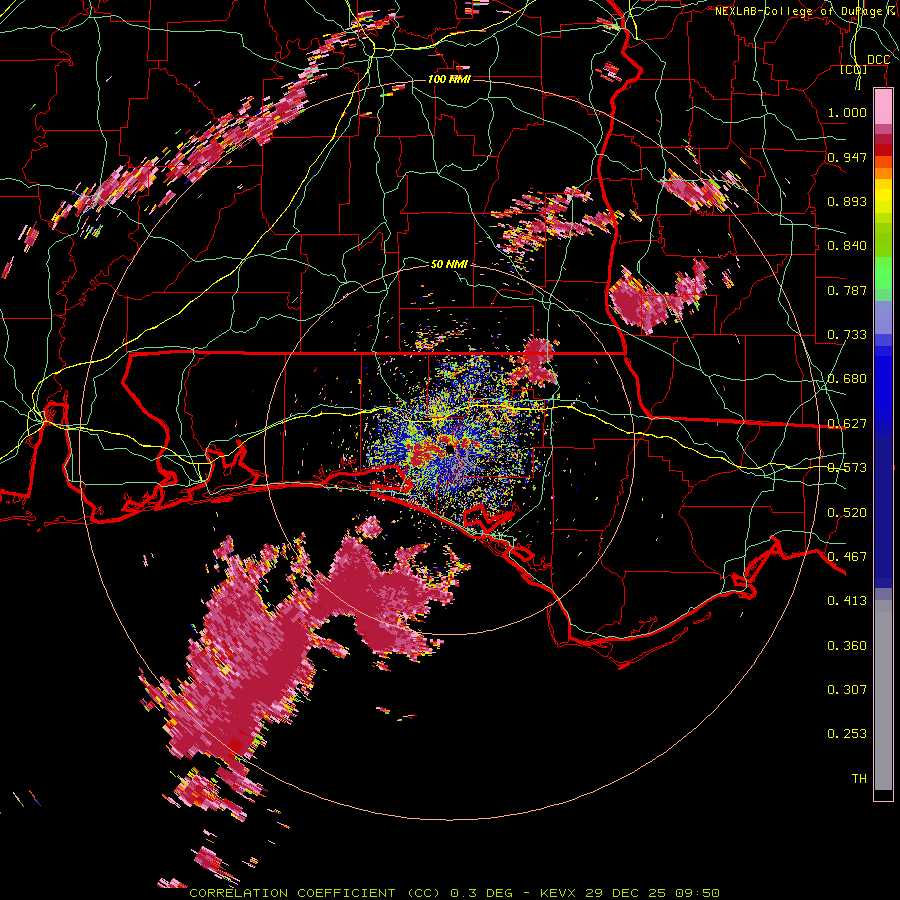Click the 50 NMI range ring label

pos(449,264)
